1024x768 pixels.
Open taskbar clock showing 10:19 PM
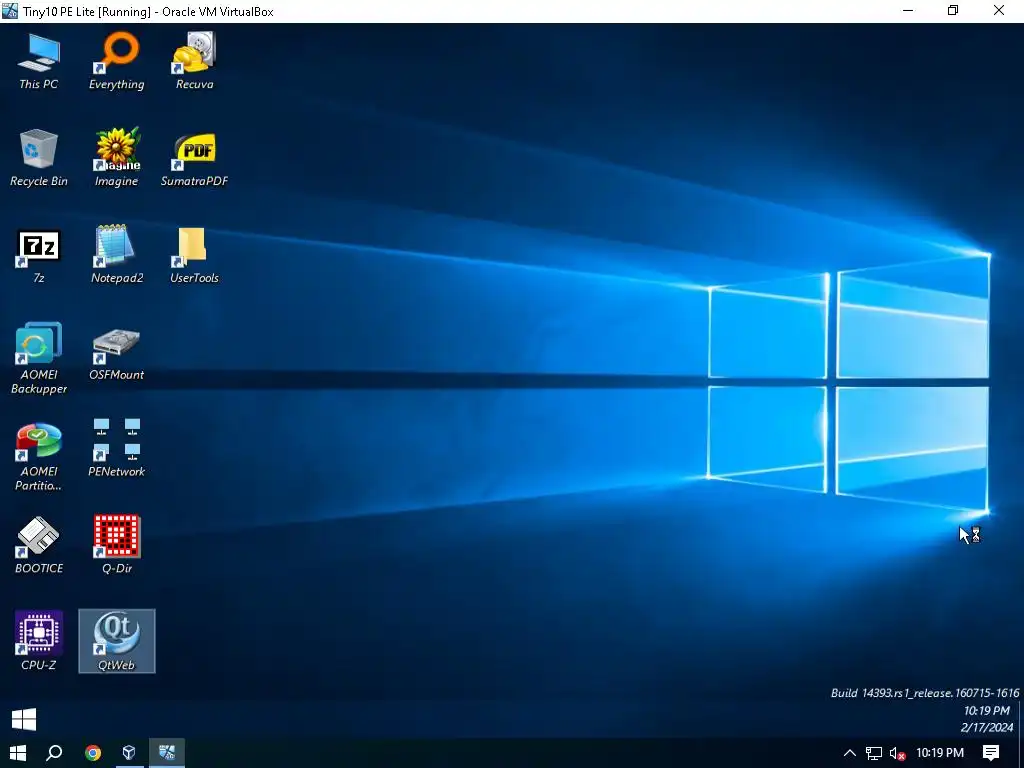click(940, 753)
